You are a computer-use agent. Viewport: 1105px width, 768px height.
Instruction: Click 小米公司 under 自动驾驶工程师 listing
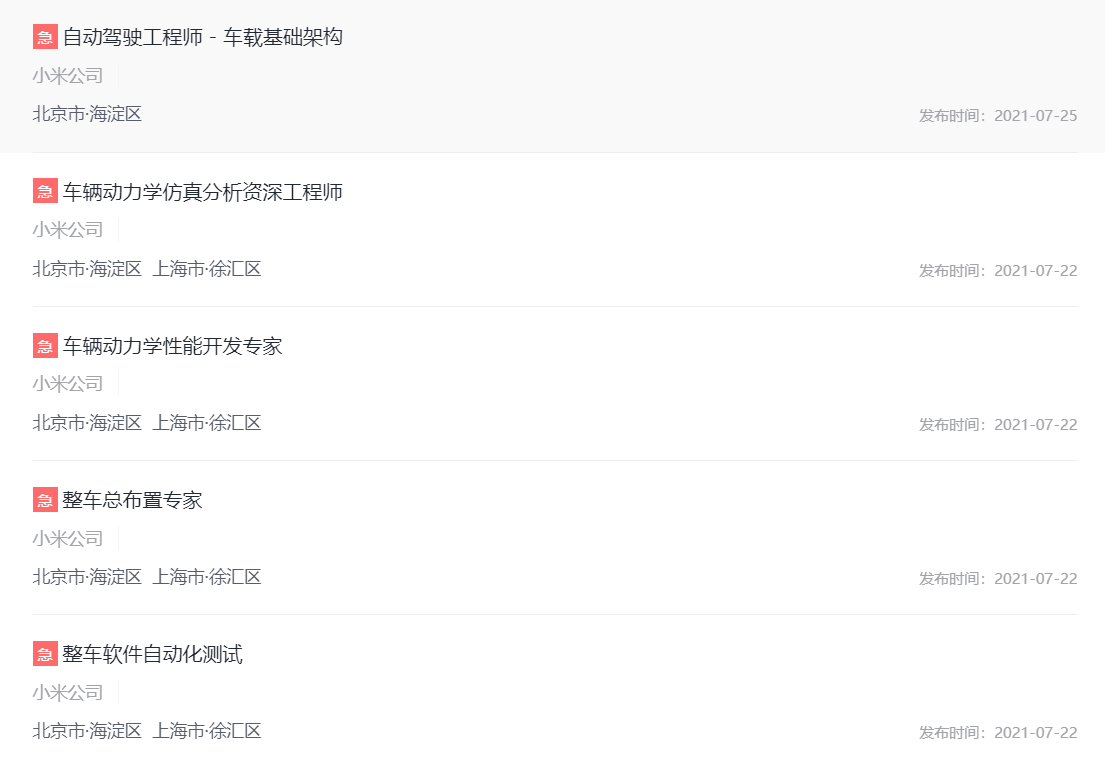point(68,76)
